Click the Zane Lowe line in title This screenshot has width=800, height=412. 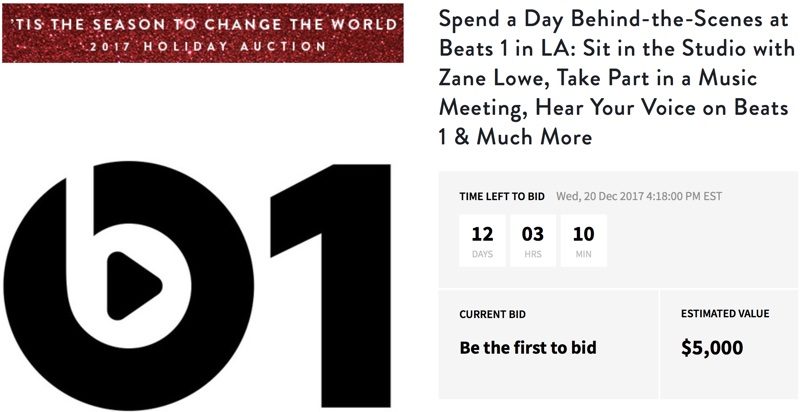(598, 78)
